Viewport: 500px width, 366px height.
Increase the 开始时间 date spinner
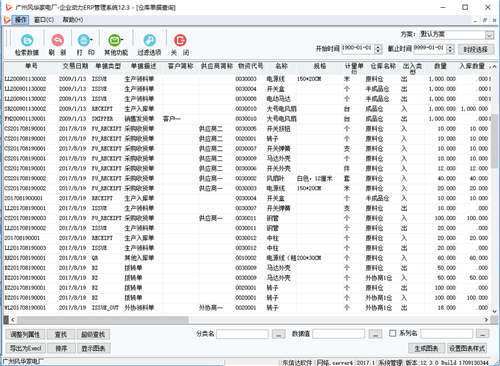click(378, 47)
